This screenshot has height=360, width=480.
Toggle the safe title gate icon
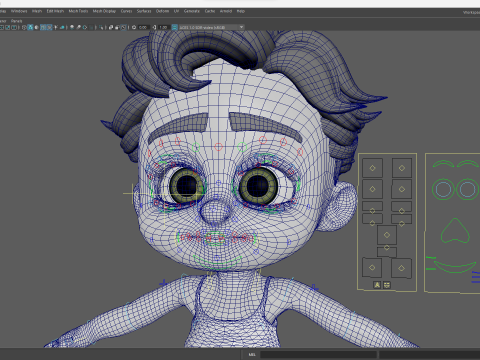pos(15,27)
